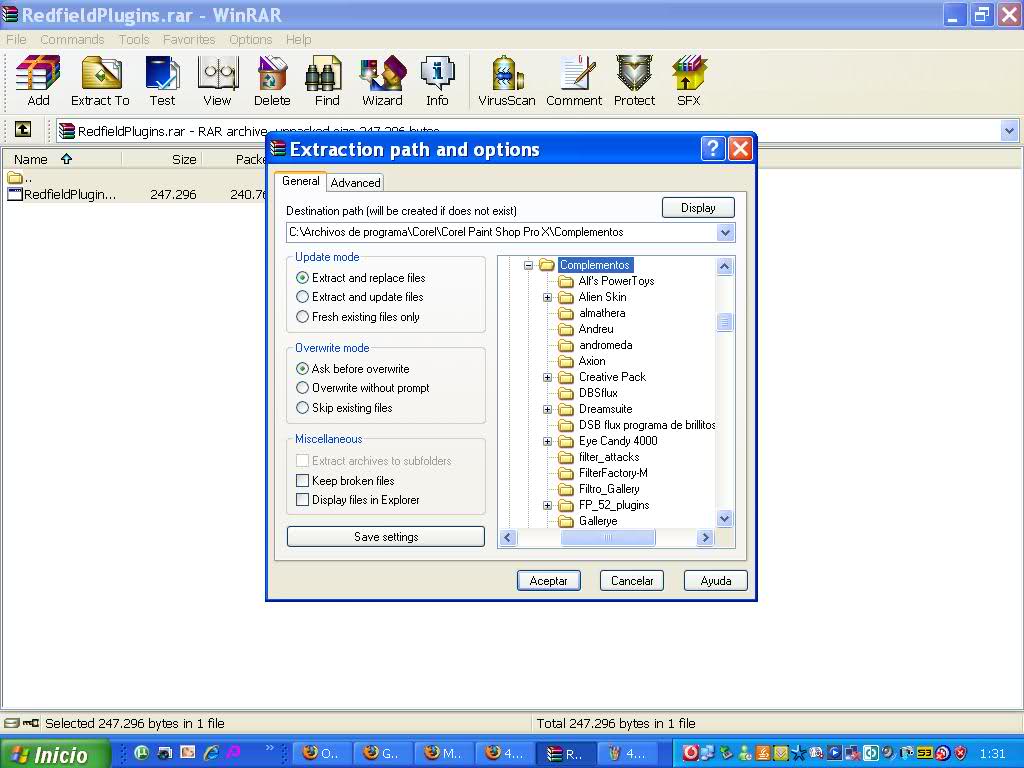Select the Galleryе folder at tree bottom
This screenshot has height=768, width=1024.
598,521
